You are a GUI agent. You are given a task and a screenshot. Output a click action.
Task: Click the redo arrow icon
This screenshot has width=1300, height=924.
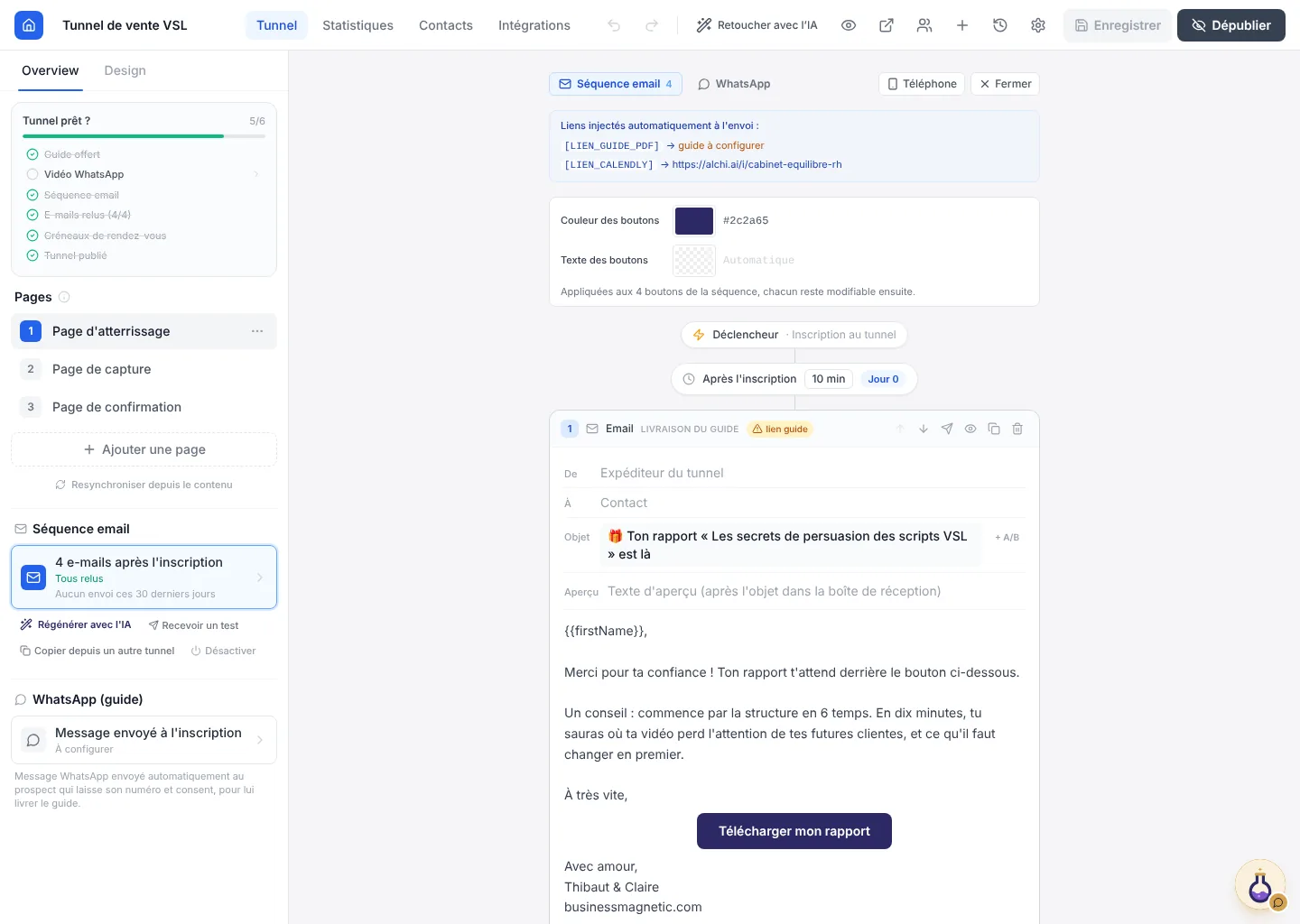point(652,25)
